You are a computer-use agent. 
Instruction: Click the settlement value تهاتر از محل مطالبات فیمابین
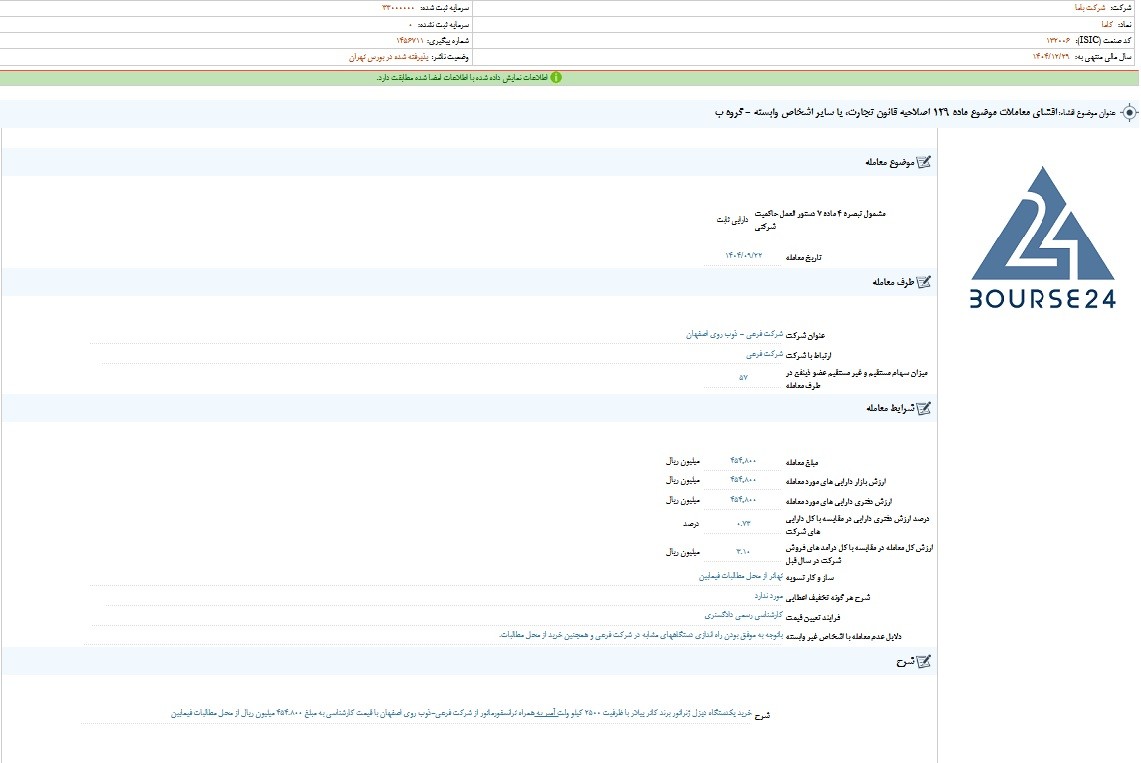741,576
